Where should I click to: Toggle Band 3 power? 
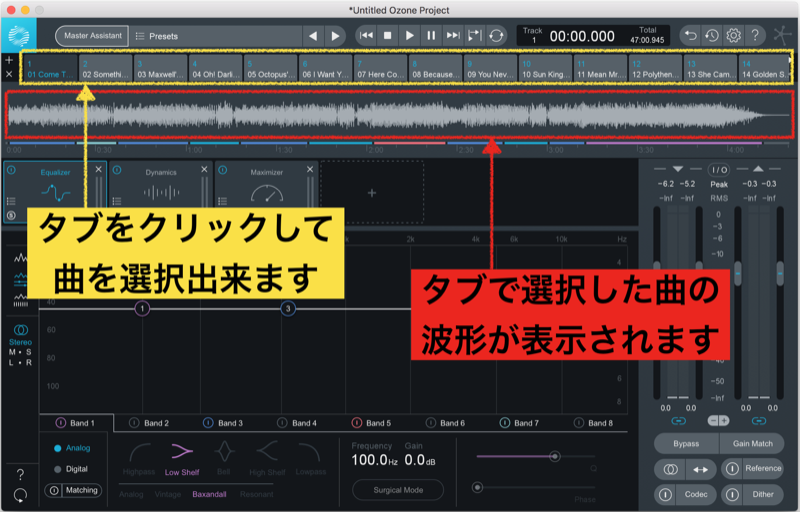[x=208, y=423]
